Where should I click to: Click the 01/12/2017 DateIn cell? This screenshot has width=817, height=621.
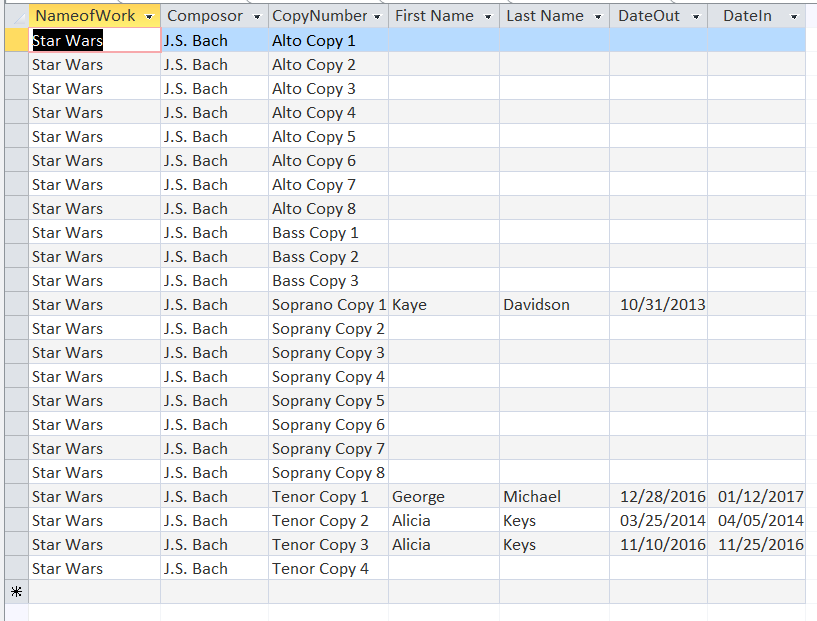(x=757, y=496)
